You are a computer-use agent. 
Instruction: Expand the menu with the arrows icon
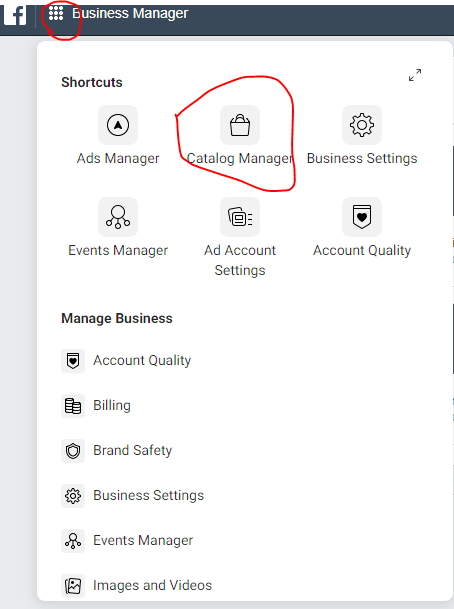[415, 75]
